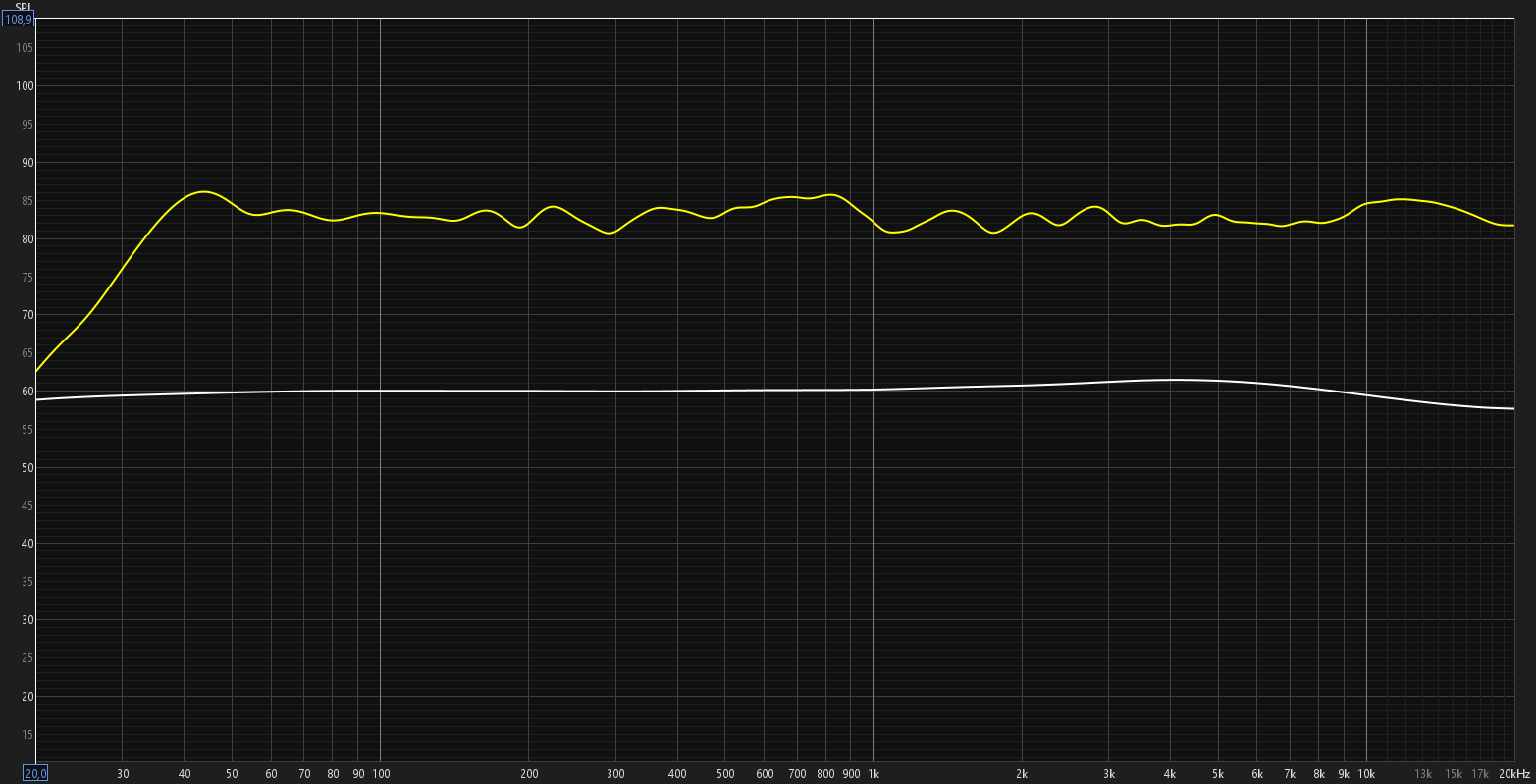Click the 55 dB vertical axis label

coord(27,430)
